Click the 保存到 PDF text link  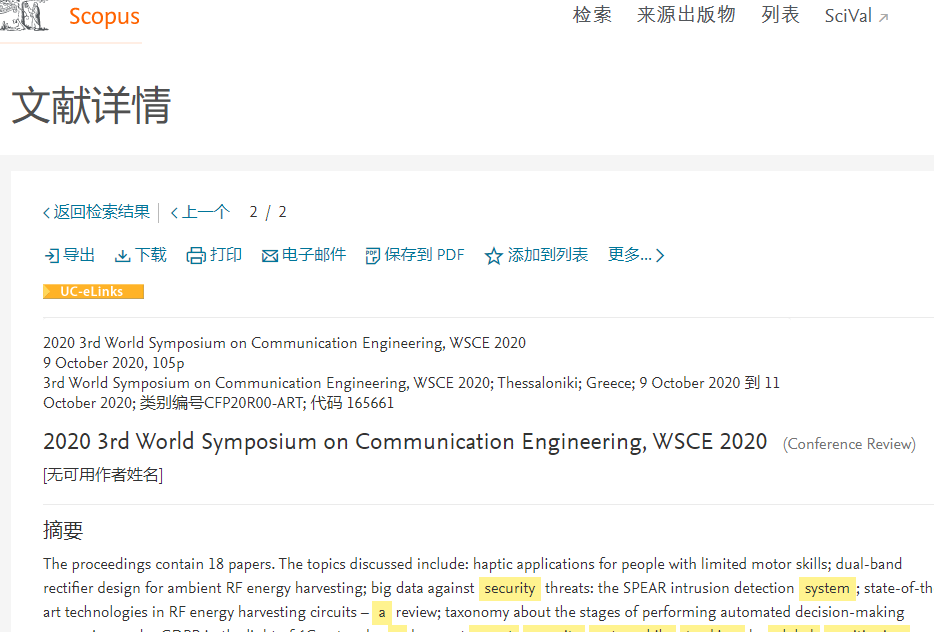point(424,255)
